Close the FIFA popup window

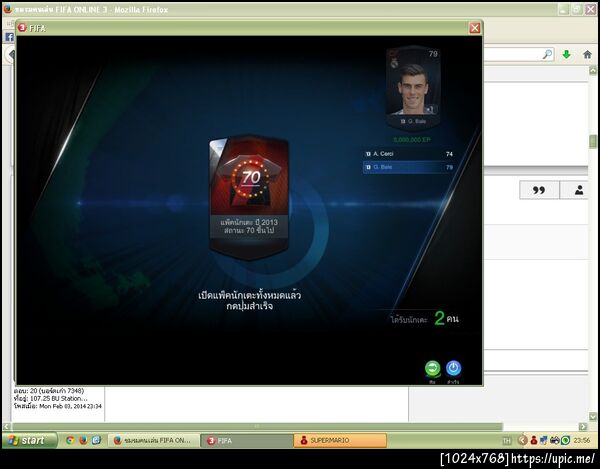[x=475, y=28]
